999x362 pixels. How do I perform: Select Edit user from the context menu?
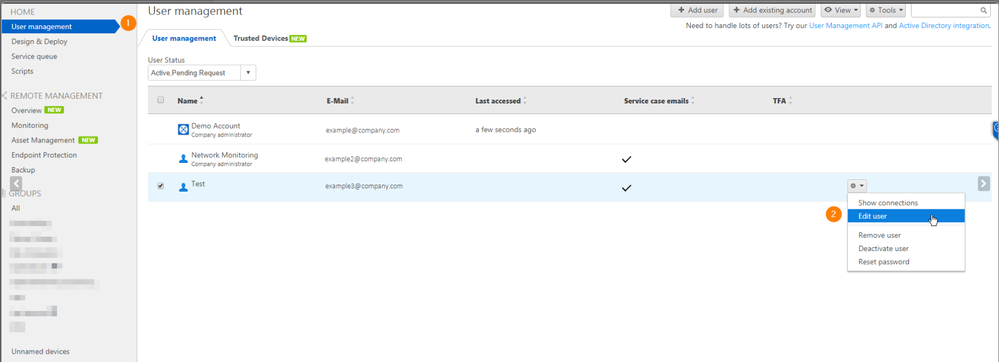(x=905, y=216)
